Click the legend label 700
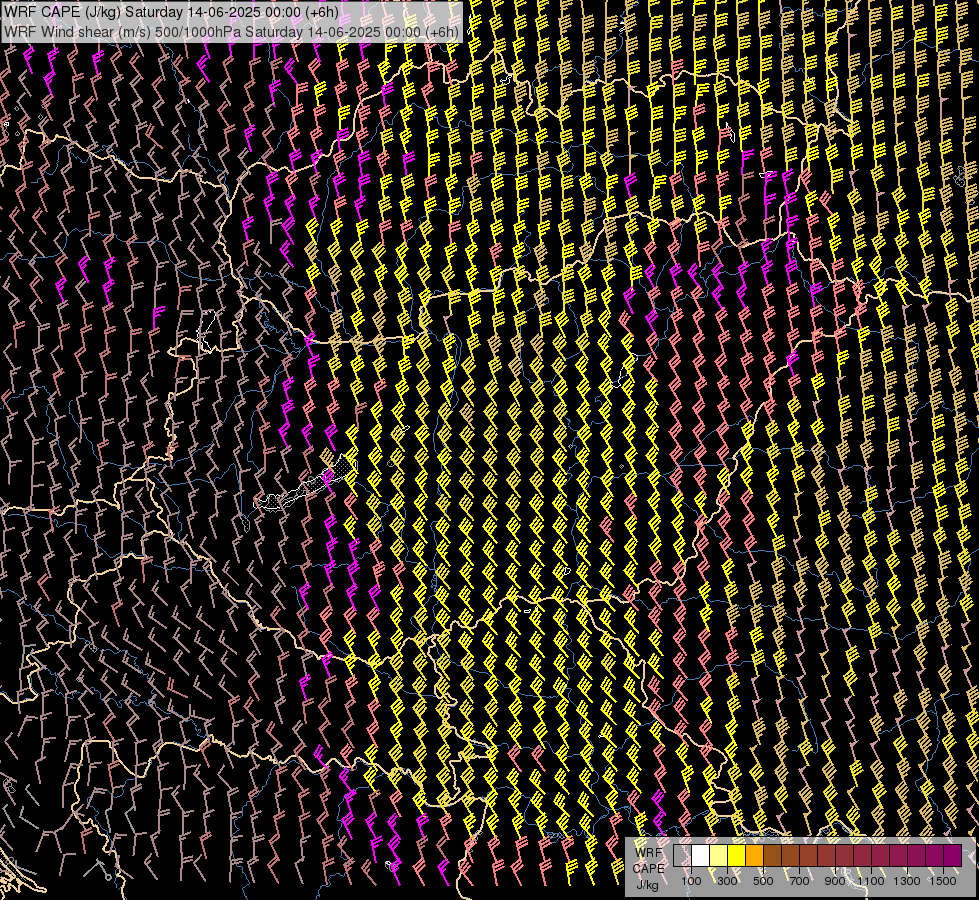 pos(799,881)
